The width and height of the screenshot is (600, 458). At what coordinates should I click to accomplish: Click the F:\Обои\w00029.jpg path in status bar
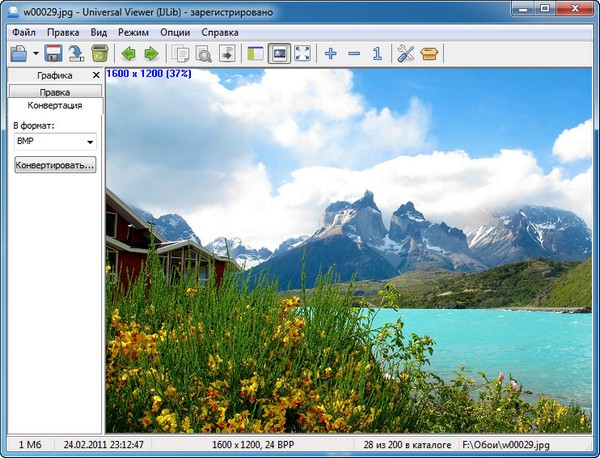(x=506, y=445)
